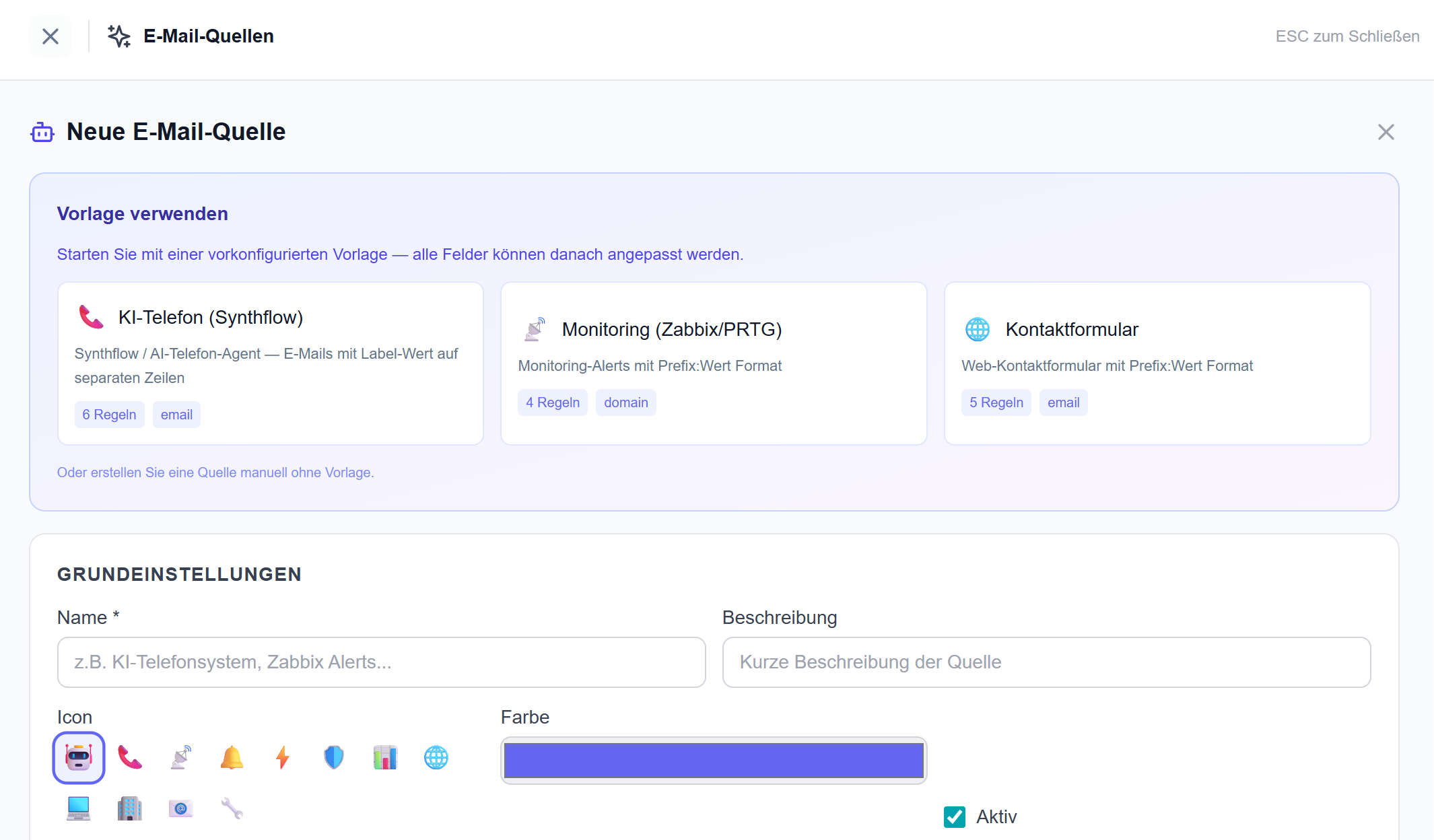Viewport: 1434px width, 840px height.
Task: Choose the email envelope icon
Action: coord(180,808)
